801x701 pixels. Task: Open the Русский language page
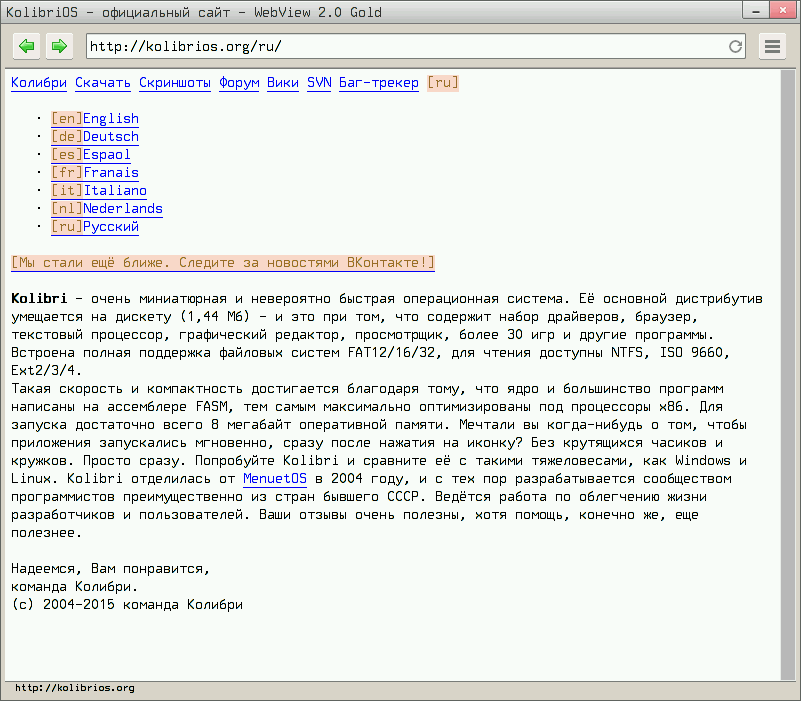95,226
